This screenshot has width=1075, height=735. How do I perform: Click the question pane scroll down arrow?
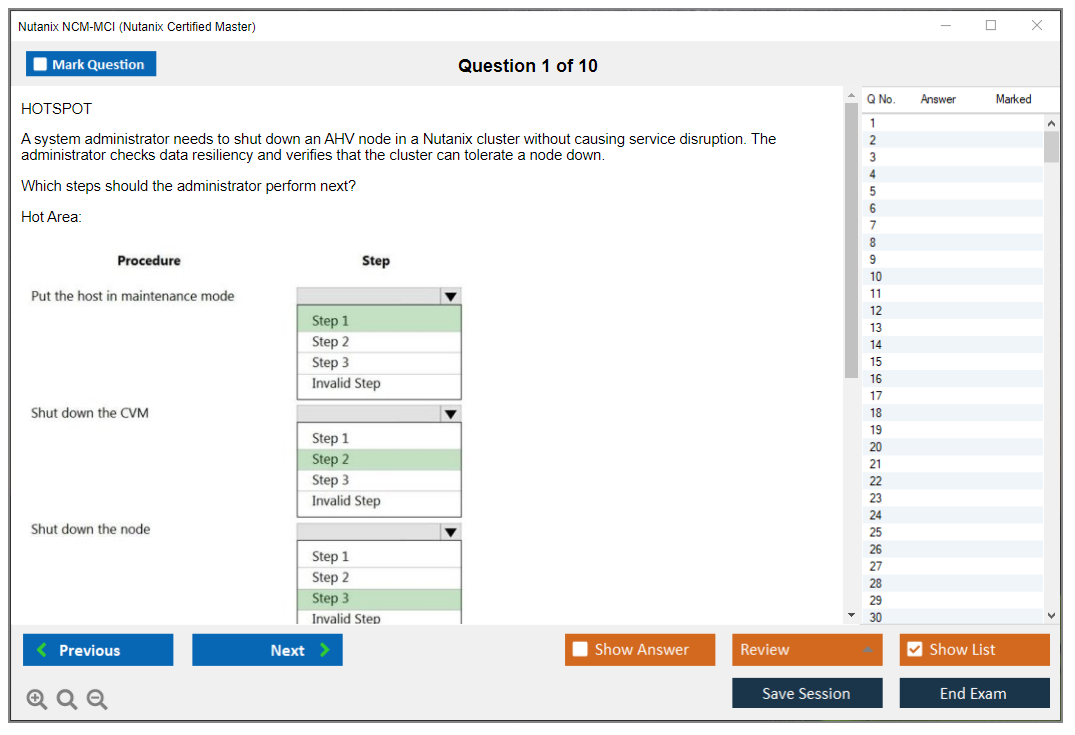click(x=851, y=615)
